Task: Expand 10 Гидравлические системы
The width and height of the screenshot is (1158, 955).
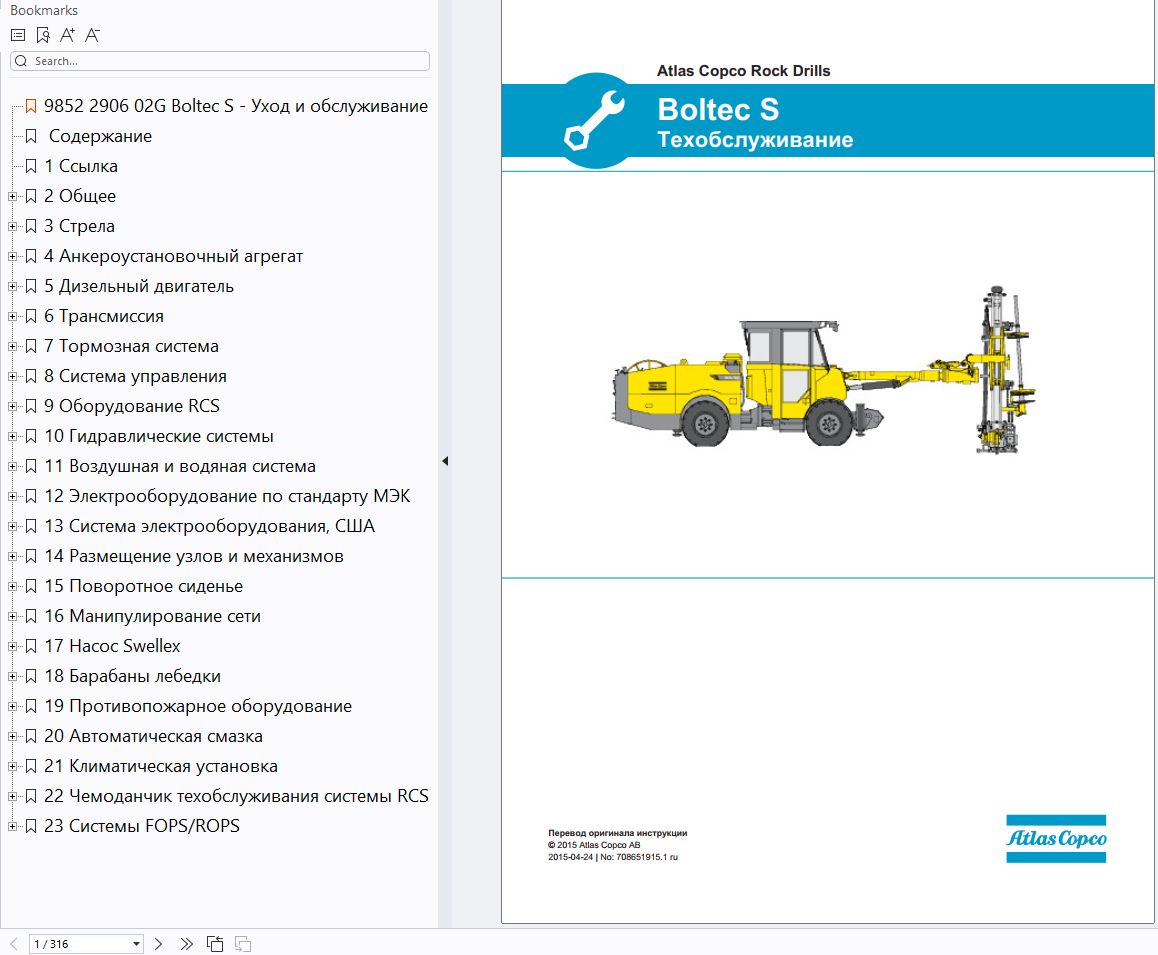Action: click(x=13, y=437)
